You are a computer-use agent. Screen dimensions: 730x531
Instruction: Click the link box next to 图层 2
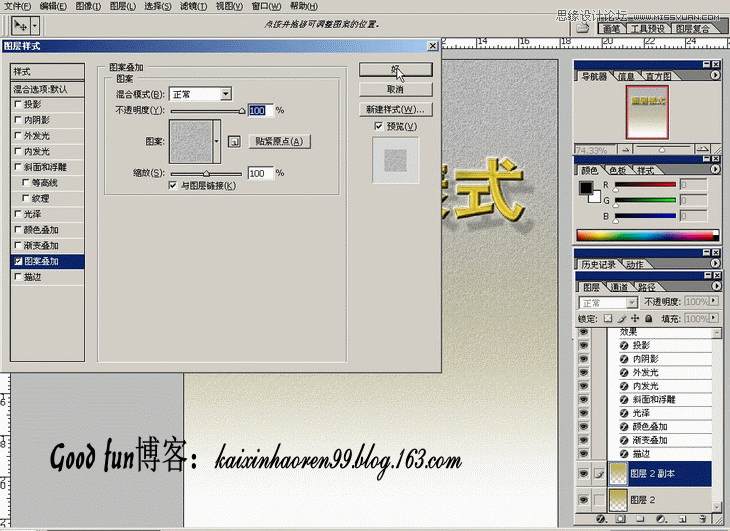[x=599, y=500]
